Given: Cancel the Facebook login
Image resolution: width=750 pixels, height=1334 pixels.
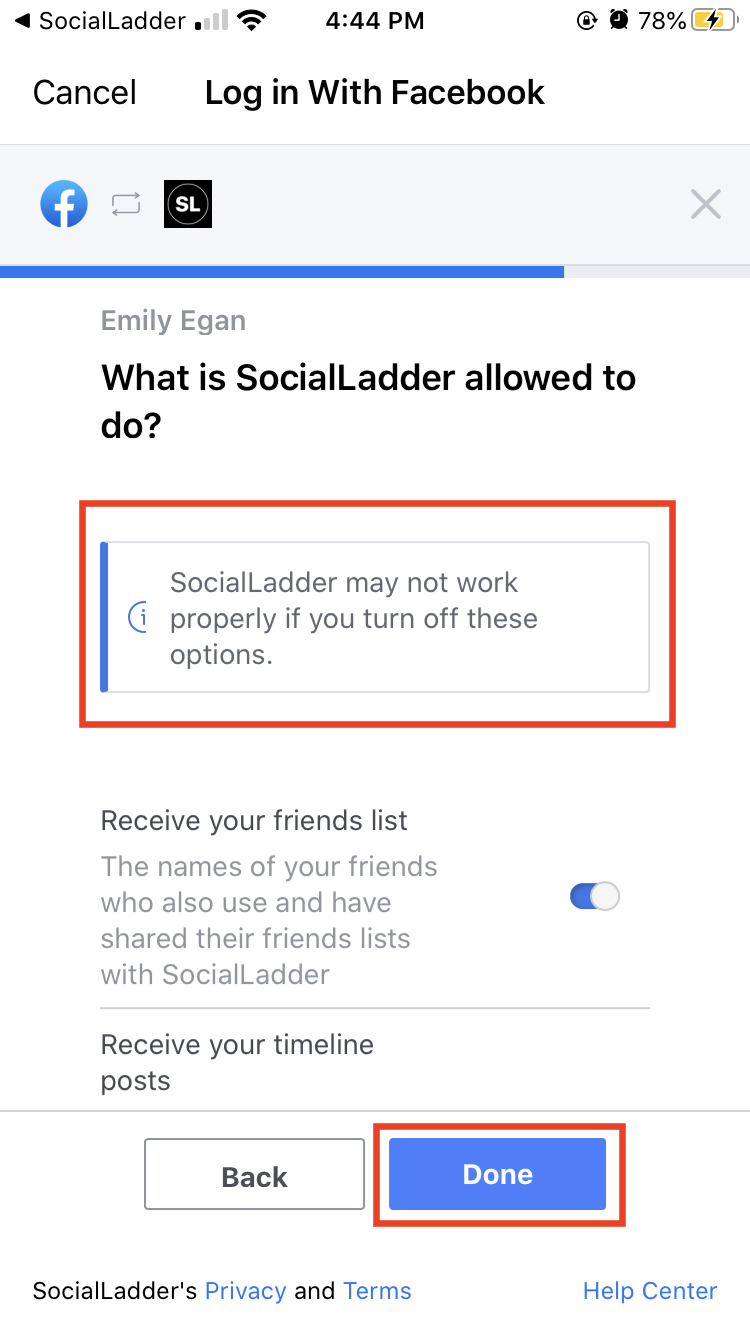Looking at the screenshot, I should pyautogui.click(x=85, y=93).
